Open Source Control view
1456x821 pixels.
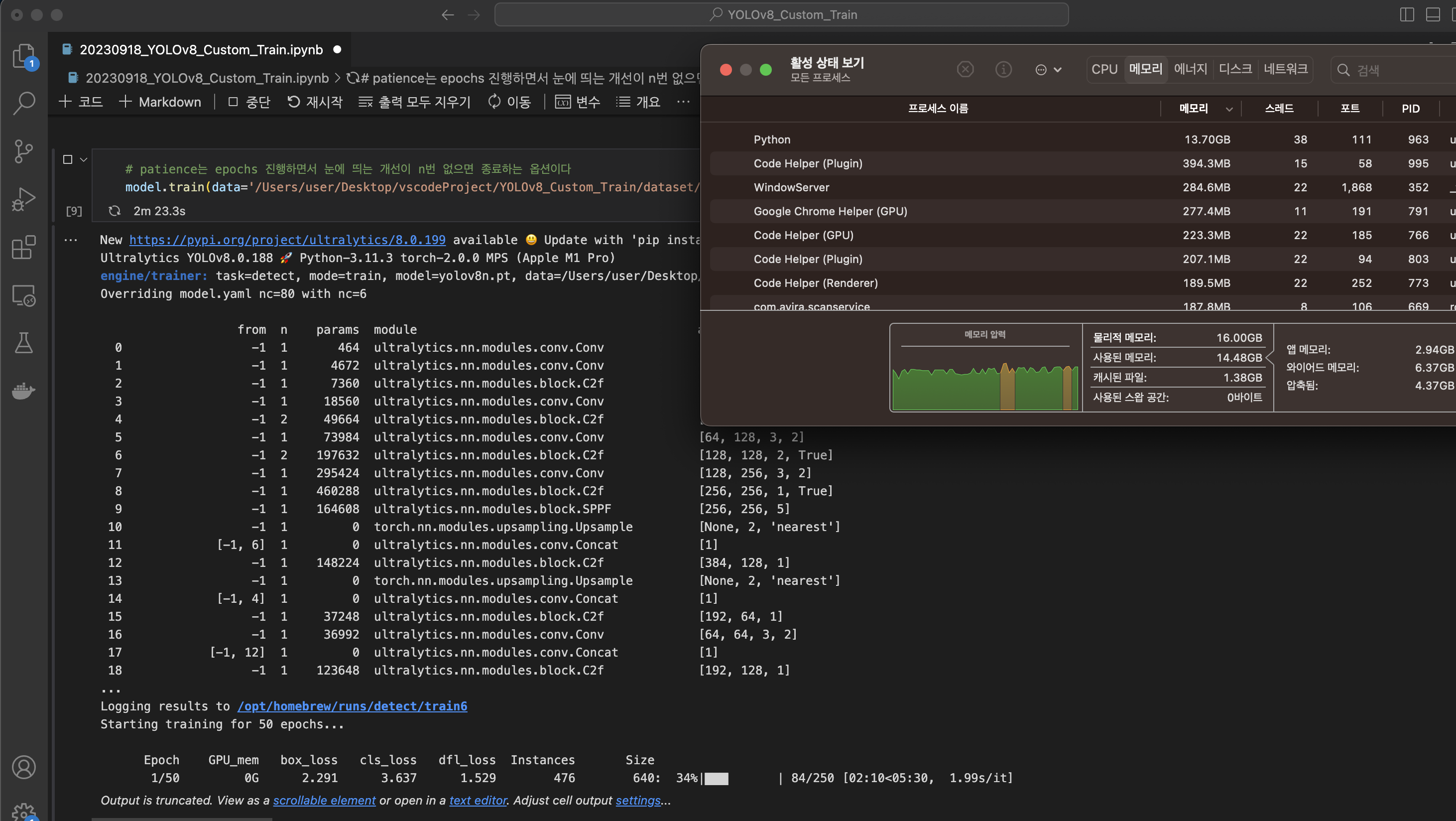click(x=24, y=151)
